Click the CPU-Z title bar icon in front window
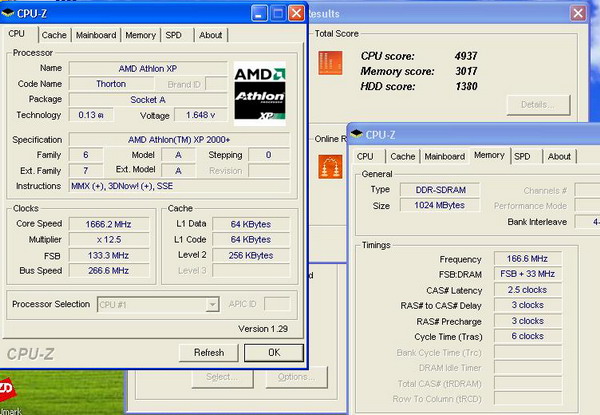600x415 pixels. 7,13
